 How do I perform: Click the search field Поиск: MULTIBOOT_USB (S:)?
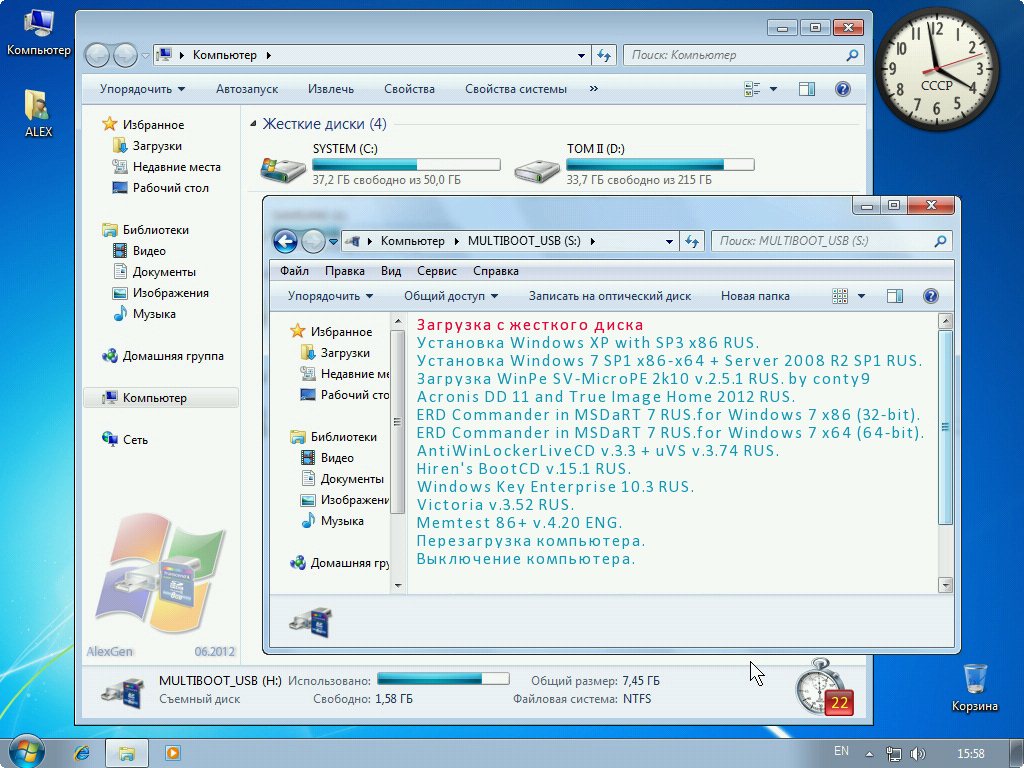(820, 241)
